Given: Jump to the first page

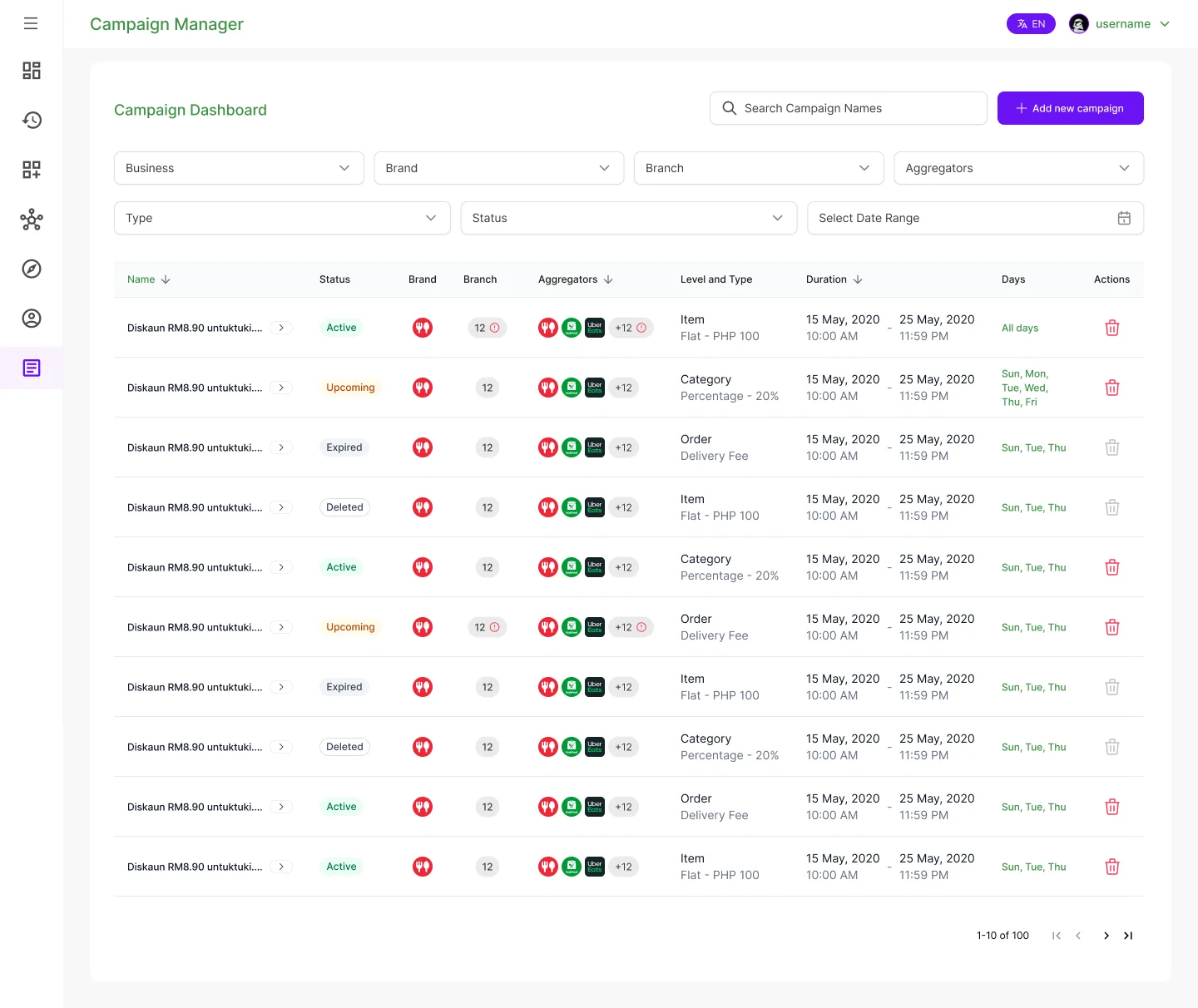Looking at the screenshot, I should point(1057,936).
